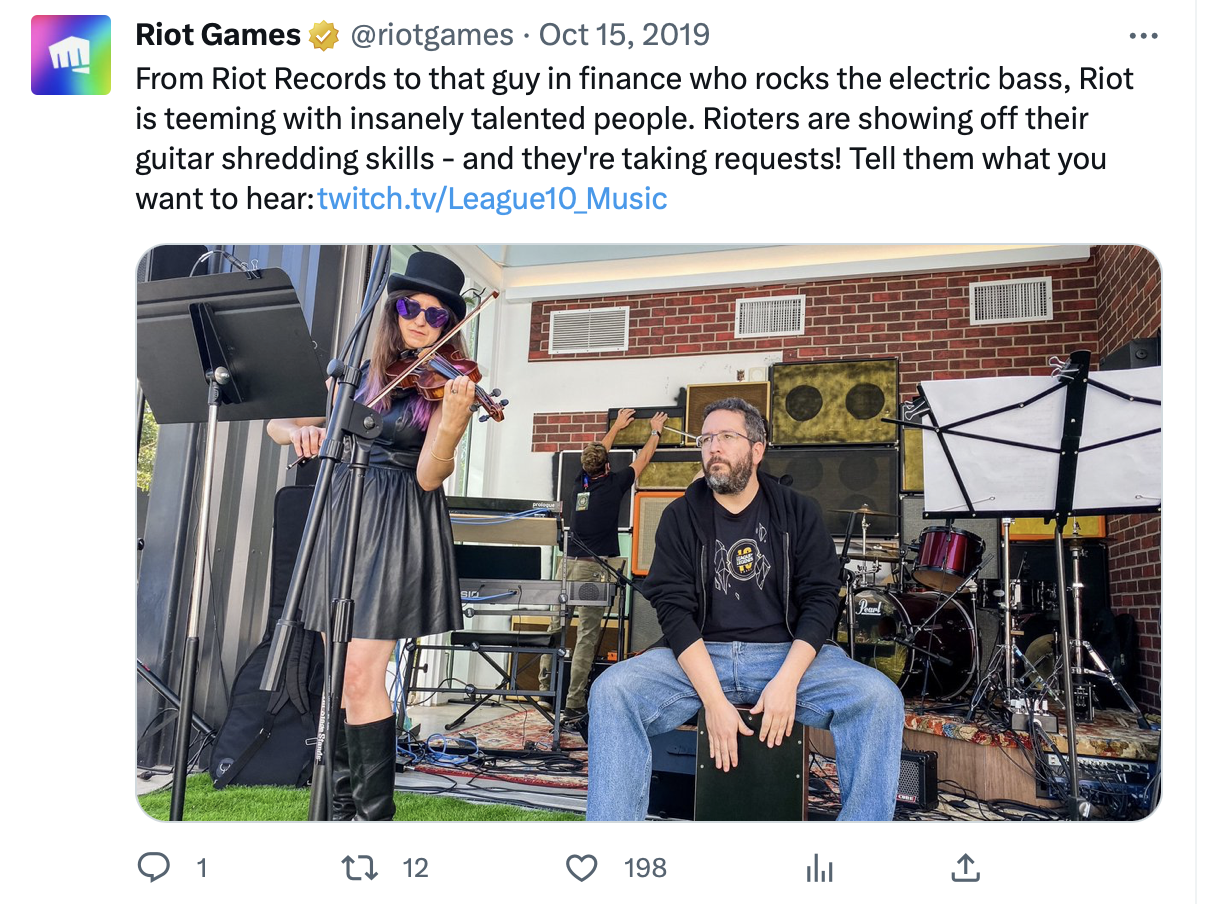Click the reply speech bubble icon
This screenshot has width=1210, height=904.
click(x=154, y=867)
